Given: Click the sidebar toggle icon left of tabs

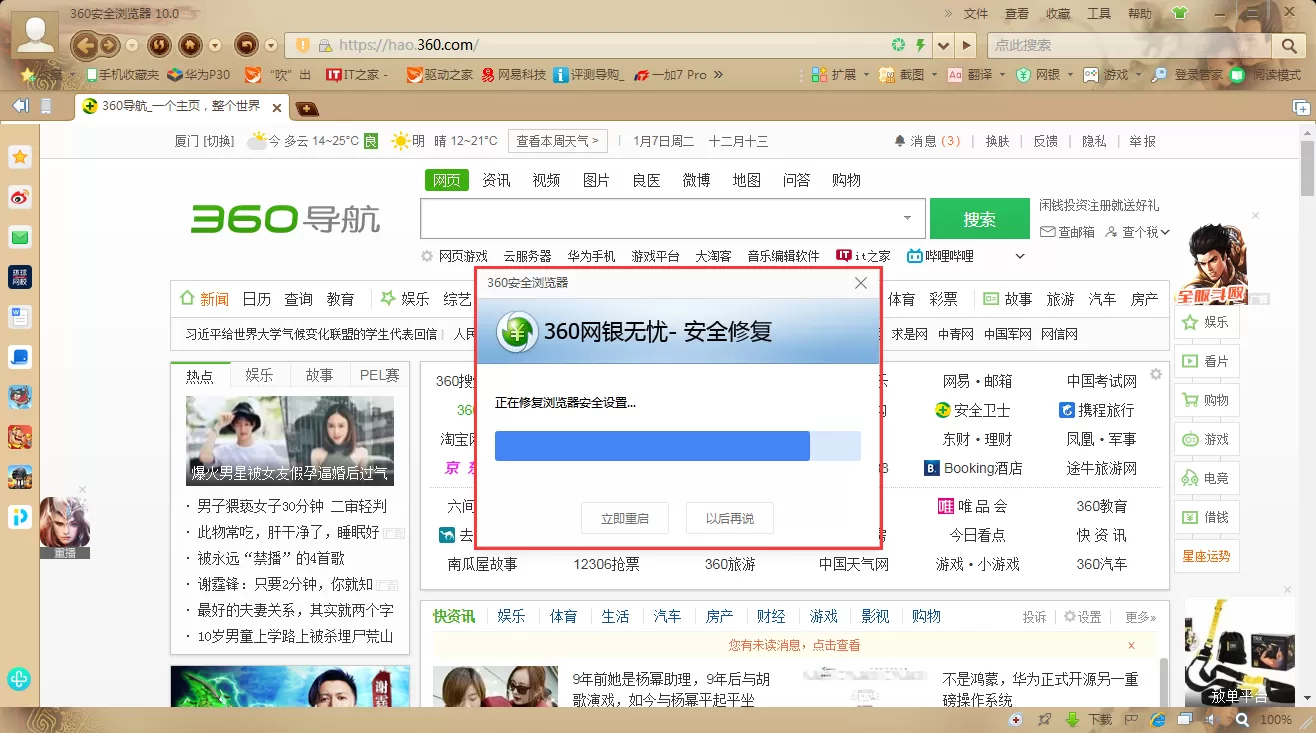Looking at the screenshot, I should (x=20, y=107).
